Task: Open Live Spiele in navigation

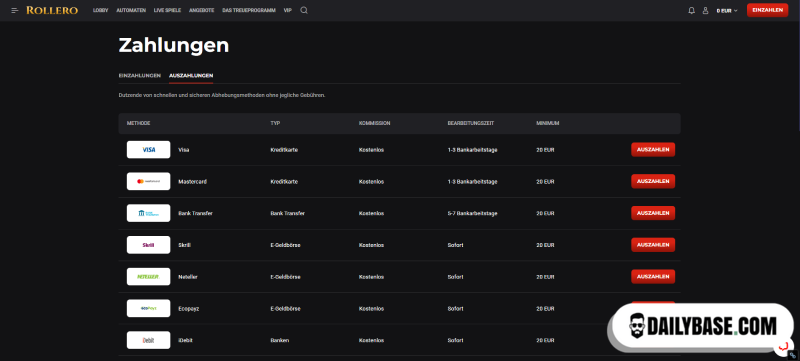Action: 167,10
